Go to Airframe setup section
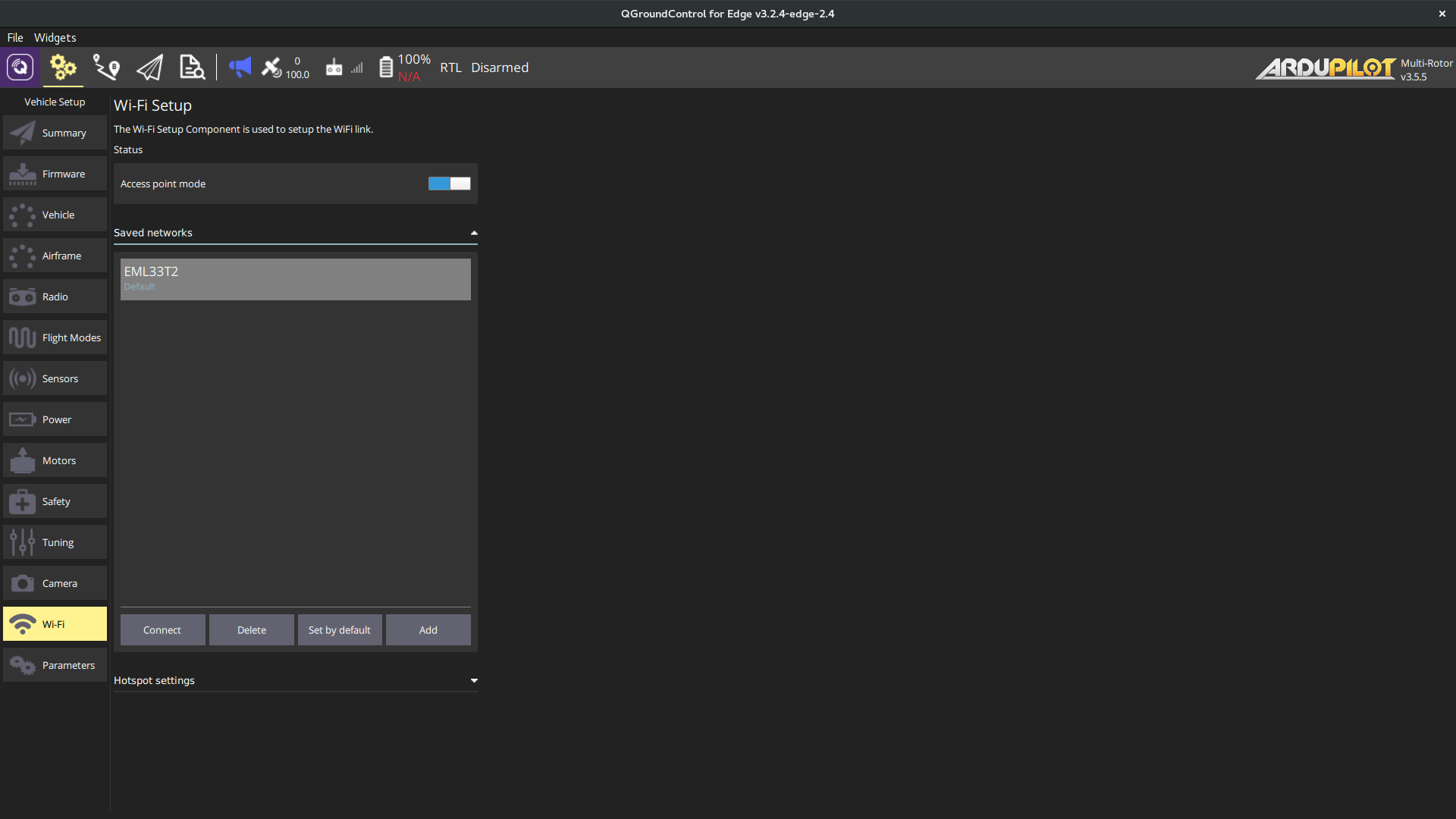 point(55,256)
